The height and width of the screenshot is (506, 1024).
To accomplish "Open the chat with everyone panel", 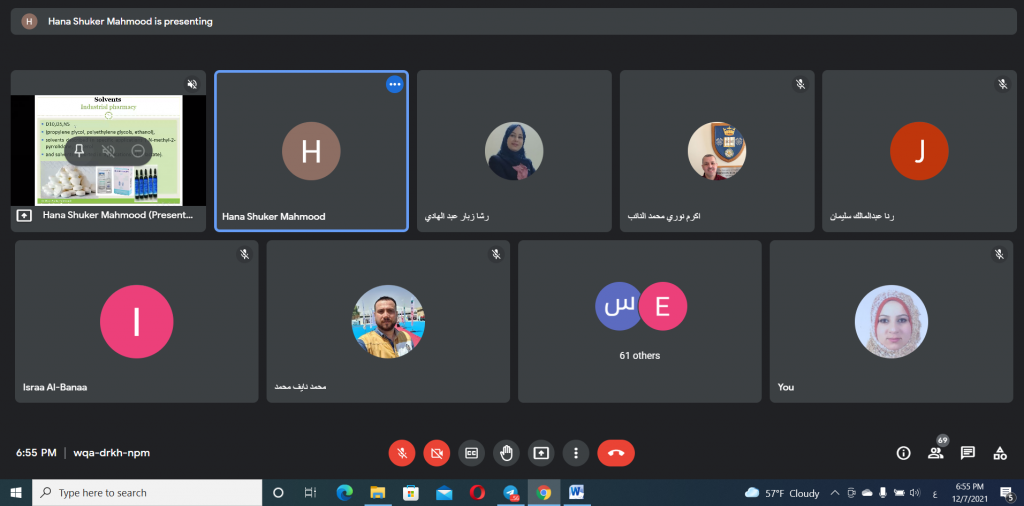I will [967, 453].
